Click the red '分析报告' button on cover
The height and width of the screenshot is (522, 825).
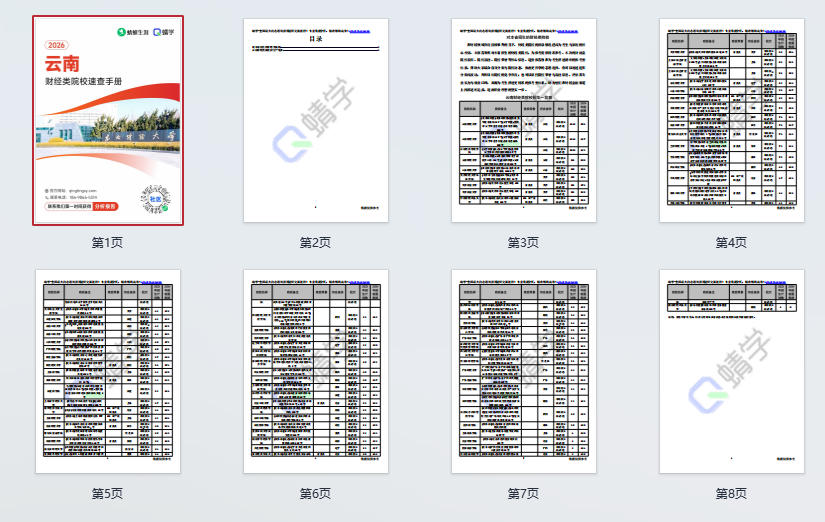(106, 206)
